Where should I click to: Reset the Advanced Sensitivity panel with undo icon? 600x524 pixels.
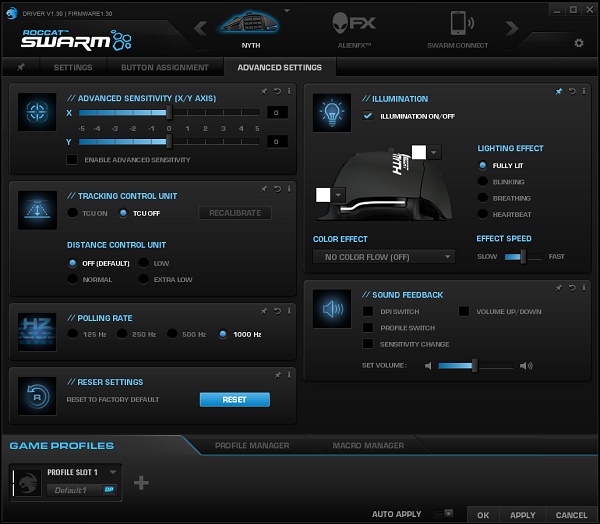pyautogui.click(x=277, y=91)
